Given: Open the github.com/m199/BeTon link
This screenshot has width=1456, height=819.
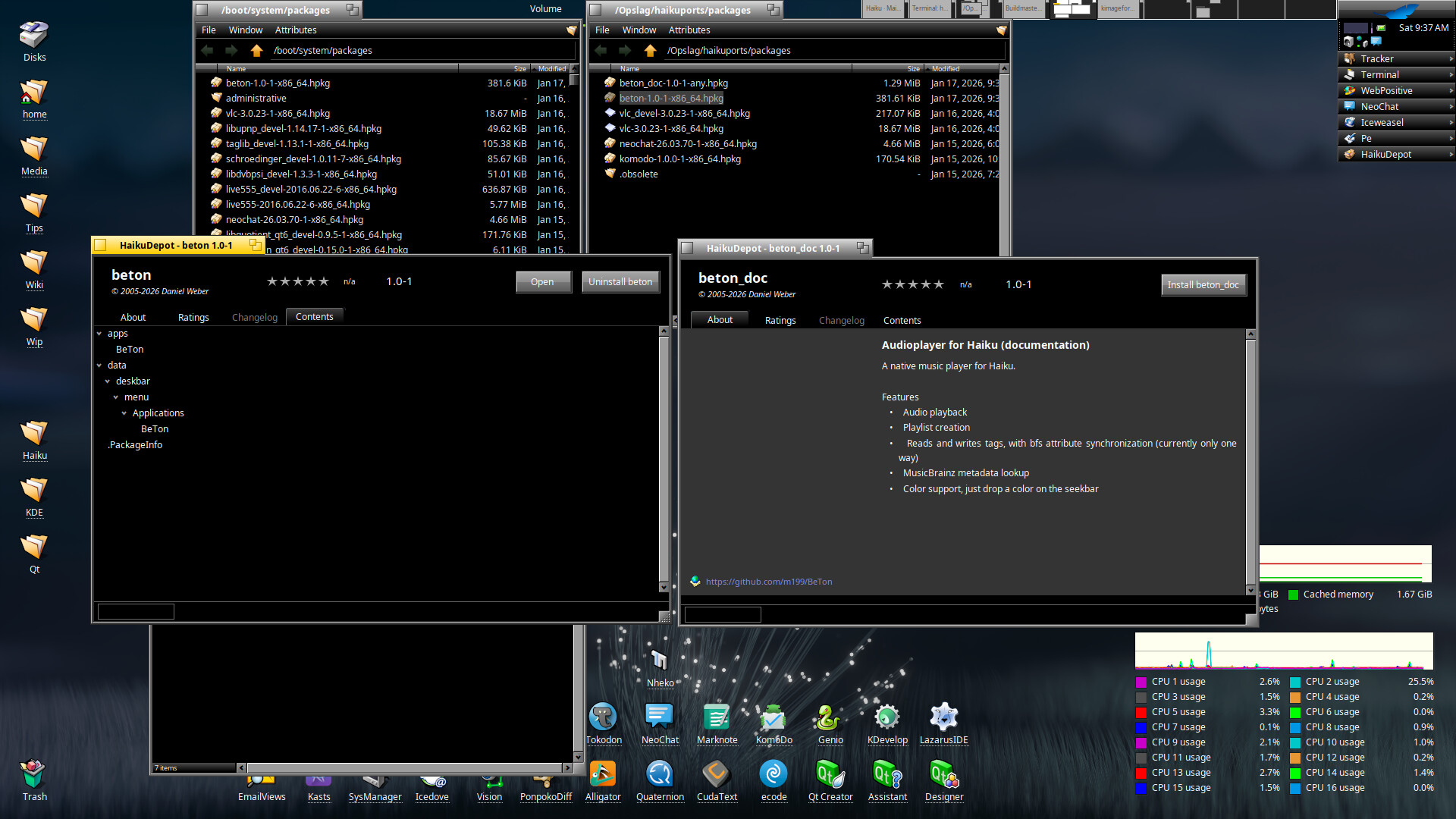Looking at the screenshot, I should [x=768, y=582].
